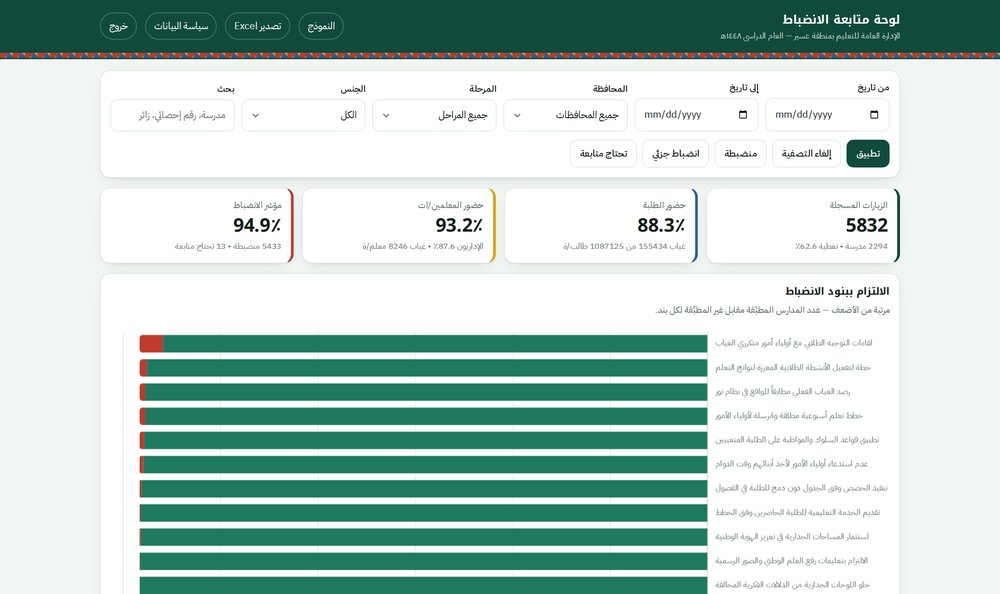Screen dimensions: 1000x594
Task: Click the لوحة متابعة الانضباط title
Action: [x=841, y=19]
